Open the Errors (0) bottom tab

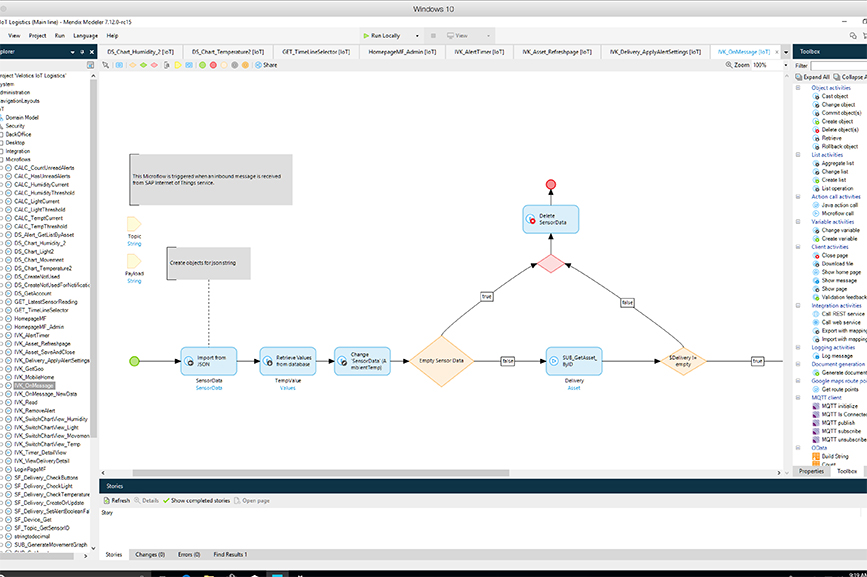click(189, 554)
